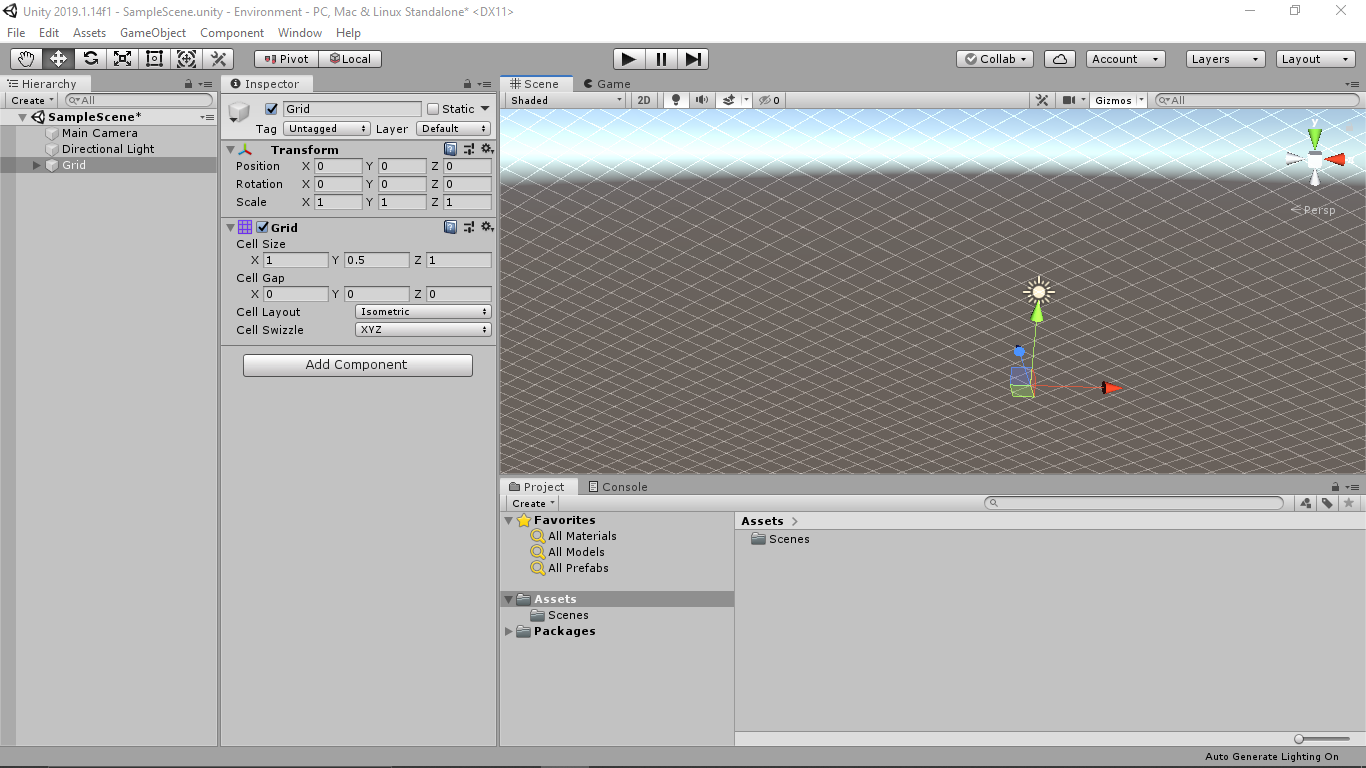Screen dimensions: 1366x768
Task: Select the combined Transform tool
Action: [x=187, y=59]
